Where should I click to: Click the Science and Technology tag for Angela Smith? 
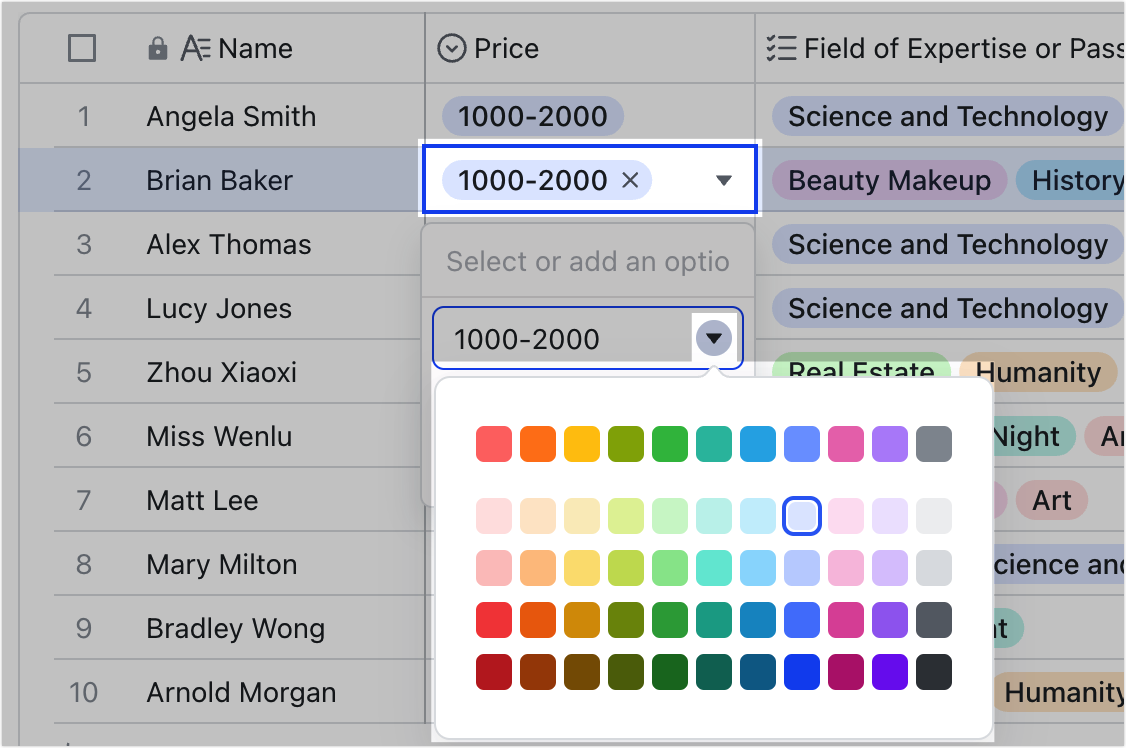(x=944, y=116)
